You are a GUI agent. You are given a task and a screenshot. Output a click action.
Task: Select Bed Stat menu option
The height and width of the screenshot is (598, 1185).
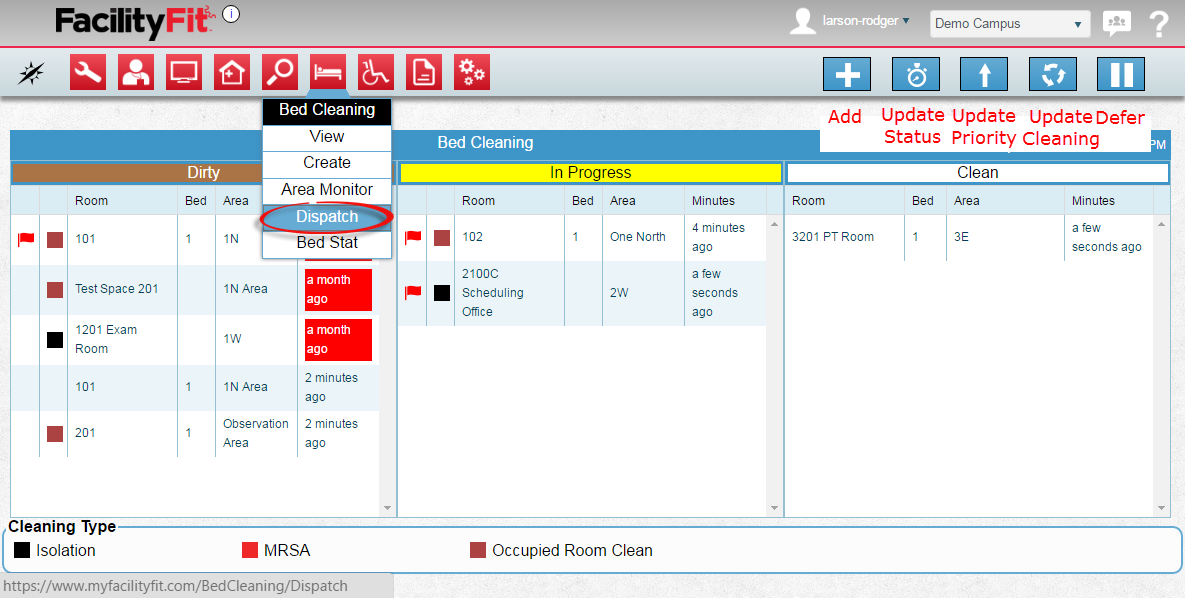click(327, 243)
